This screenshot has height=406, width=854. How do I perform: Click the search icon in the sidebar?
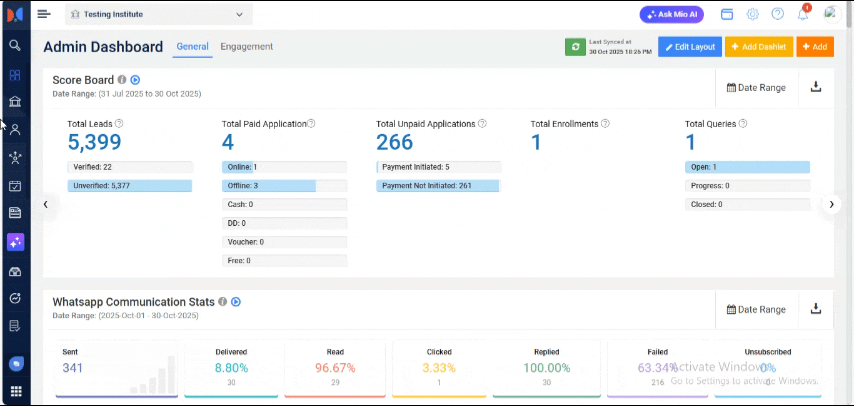point(15,45)
